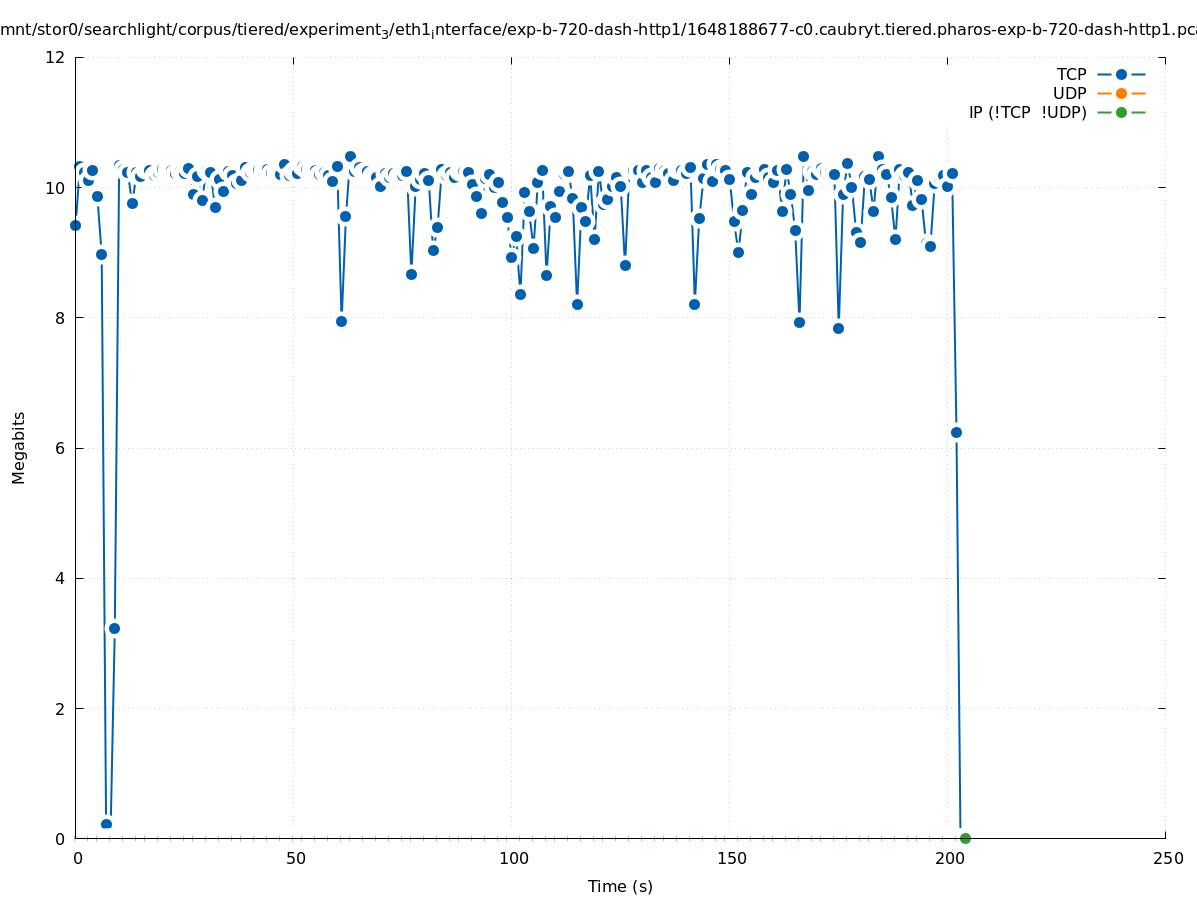
Task: Click the TCP point near 6.2 megabits
Action: click(x=956, y=432)
